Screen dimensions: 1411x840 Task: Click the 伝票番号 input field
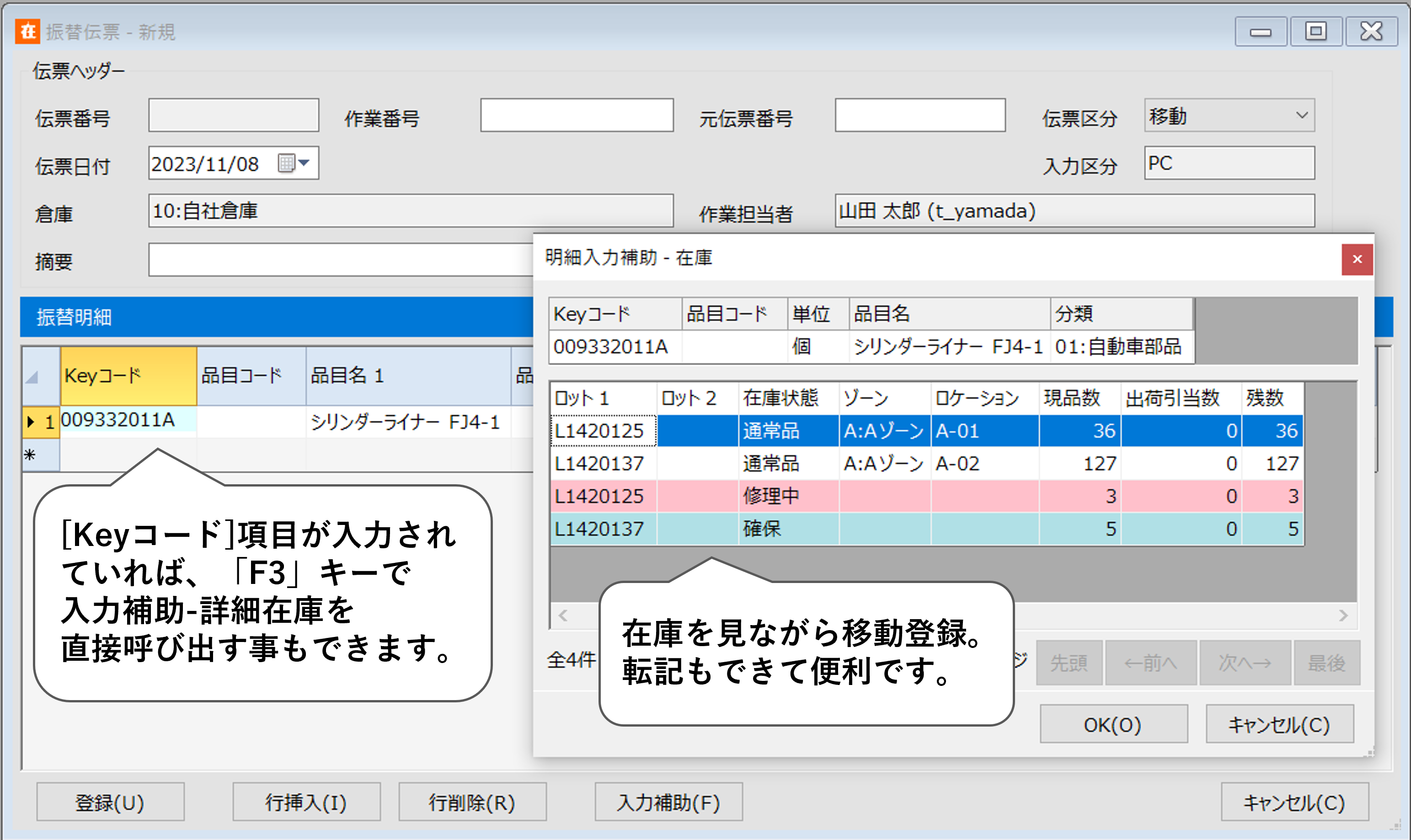(x=233, y=116)
